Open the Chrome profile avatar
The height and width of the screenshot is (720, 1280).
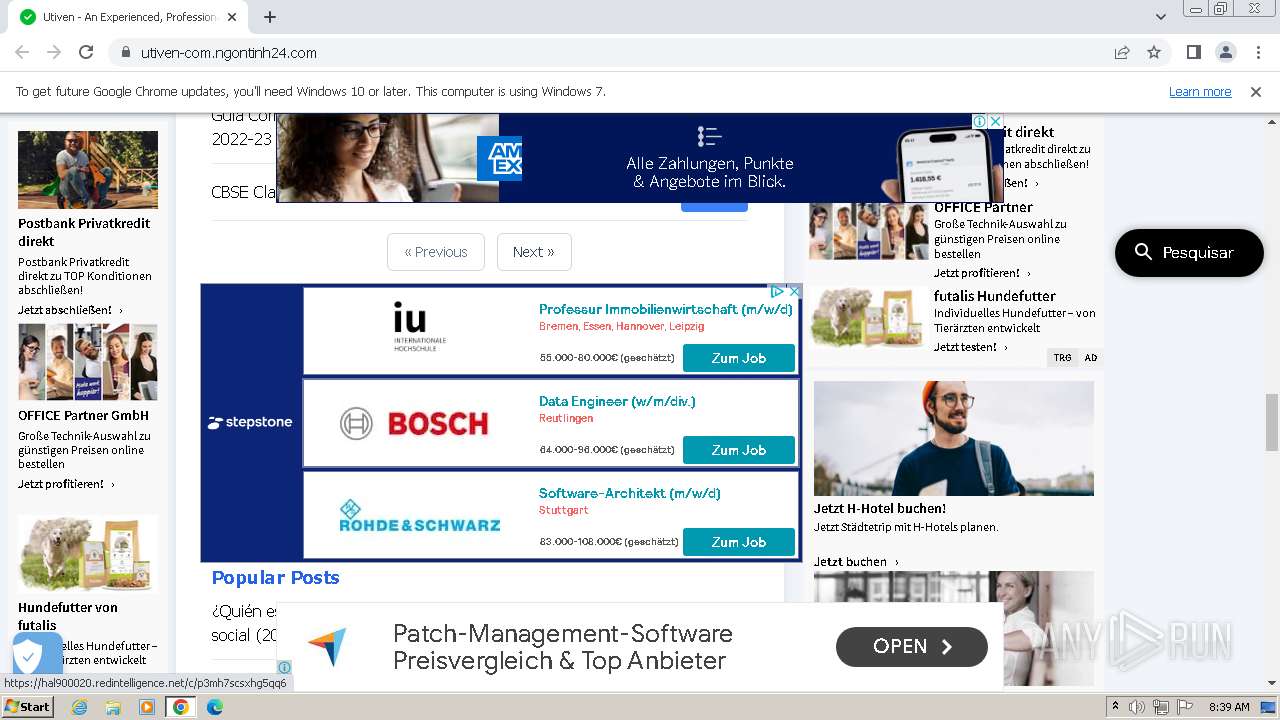tap(1226, 52)
